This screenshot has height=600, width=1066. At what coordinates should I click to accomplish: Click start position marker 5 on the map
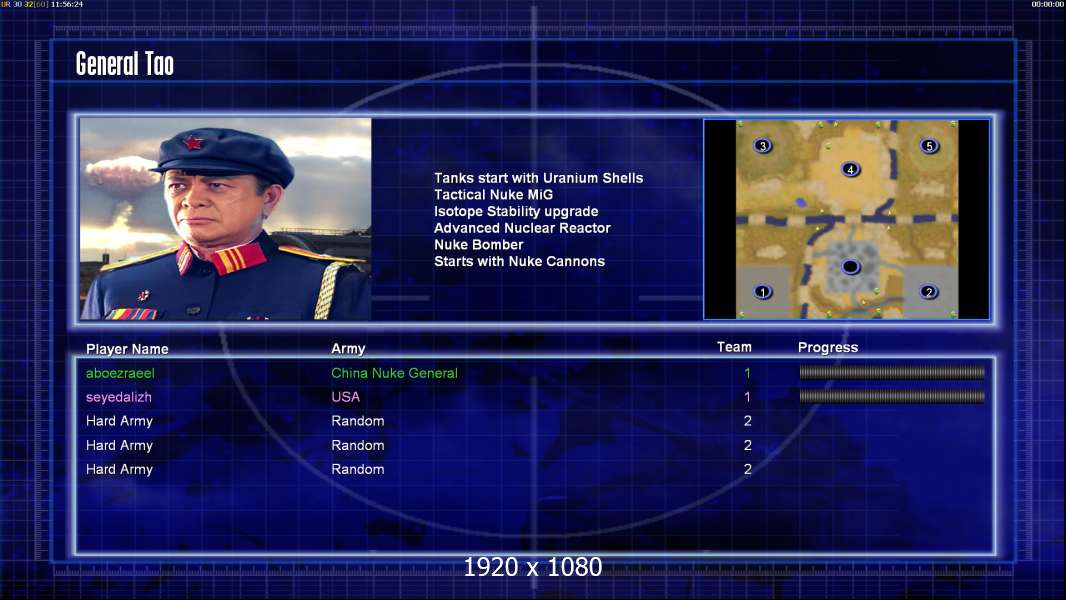[x=929, y=146]
